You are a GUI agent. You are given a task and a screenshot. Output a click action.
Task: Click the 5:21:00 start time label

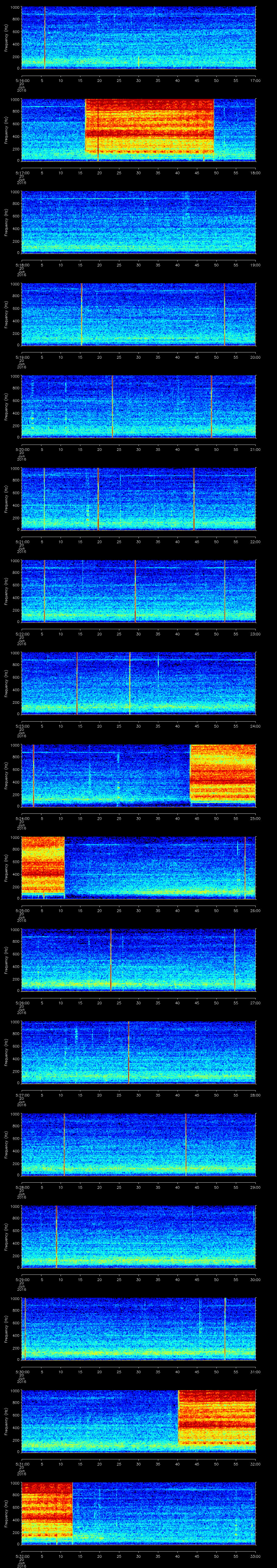(22, 542)
